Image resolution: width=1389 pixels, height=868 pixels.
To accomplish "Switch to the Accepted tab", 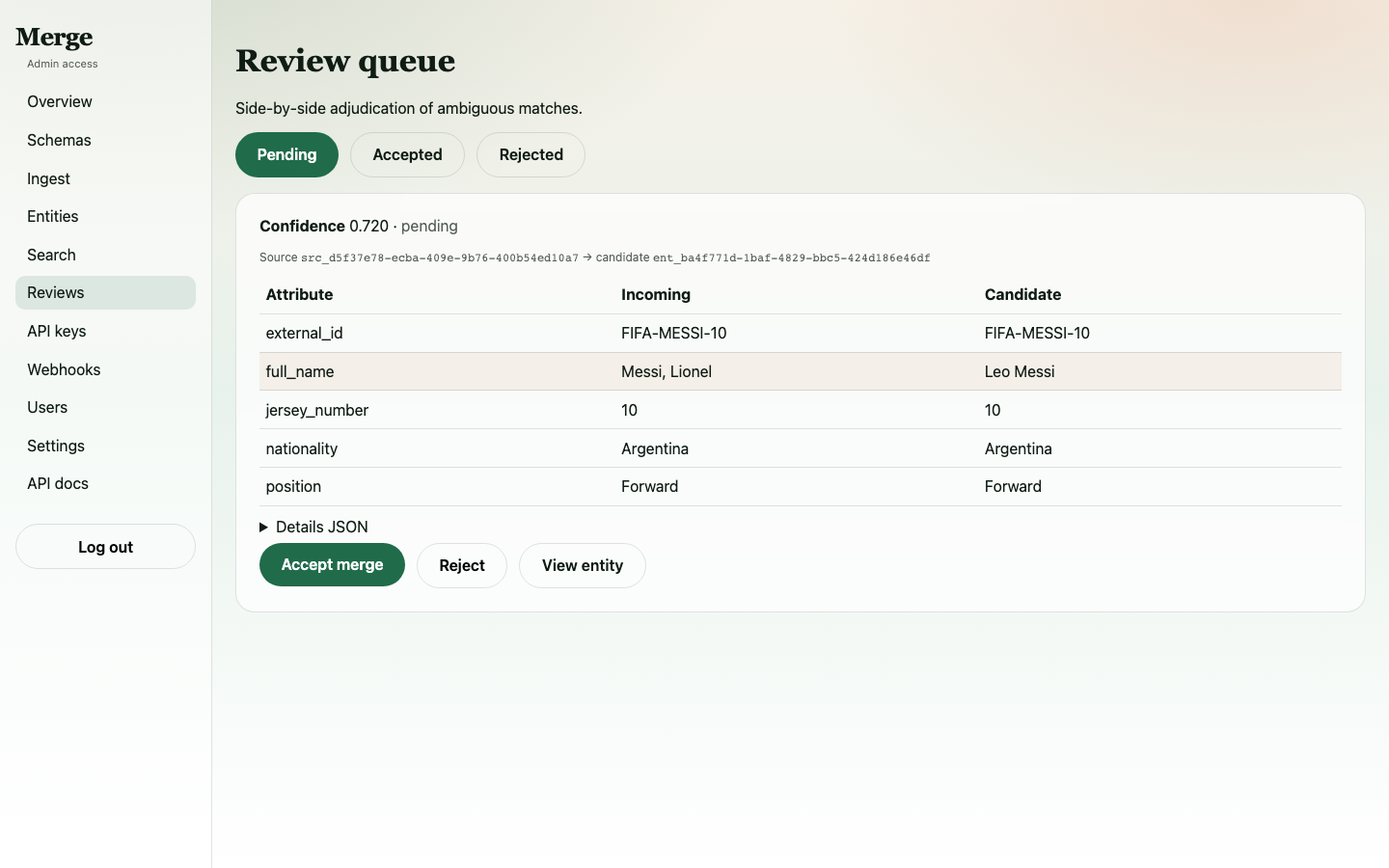I will 407,154.
